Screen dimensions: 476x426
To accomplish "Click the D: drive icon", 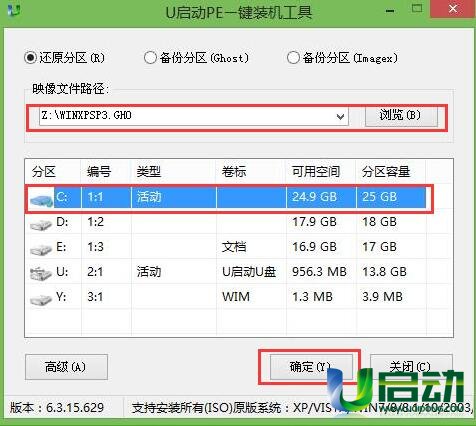I will [41, 224].
